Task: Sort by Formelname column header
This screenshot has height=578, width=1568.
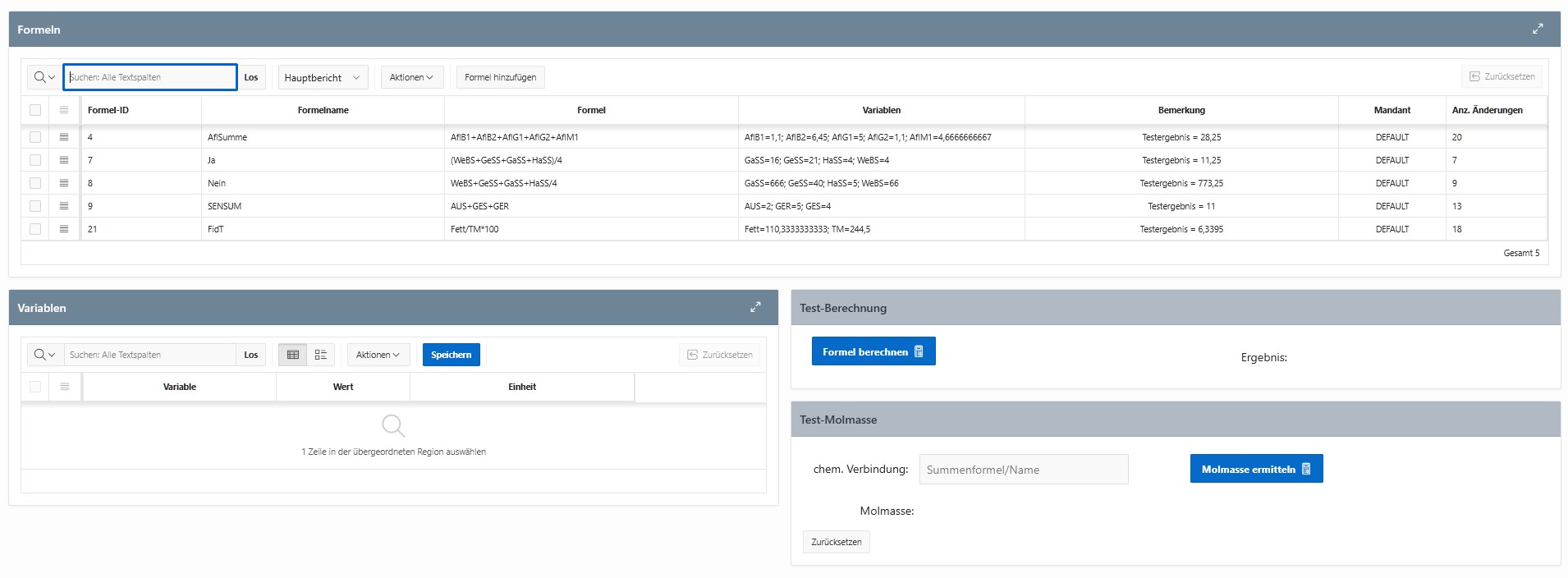Action: click(323, 110)
